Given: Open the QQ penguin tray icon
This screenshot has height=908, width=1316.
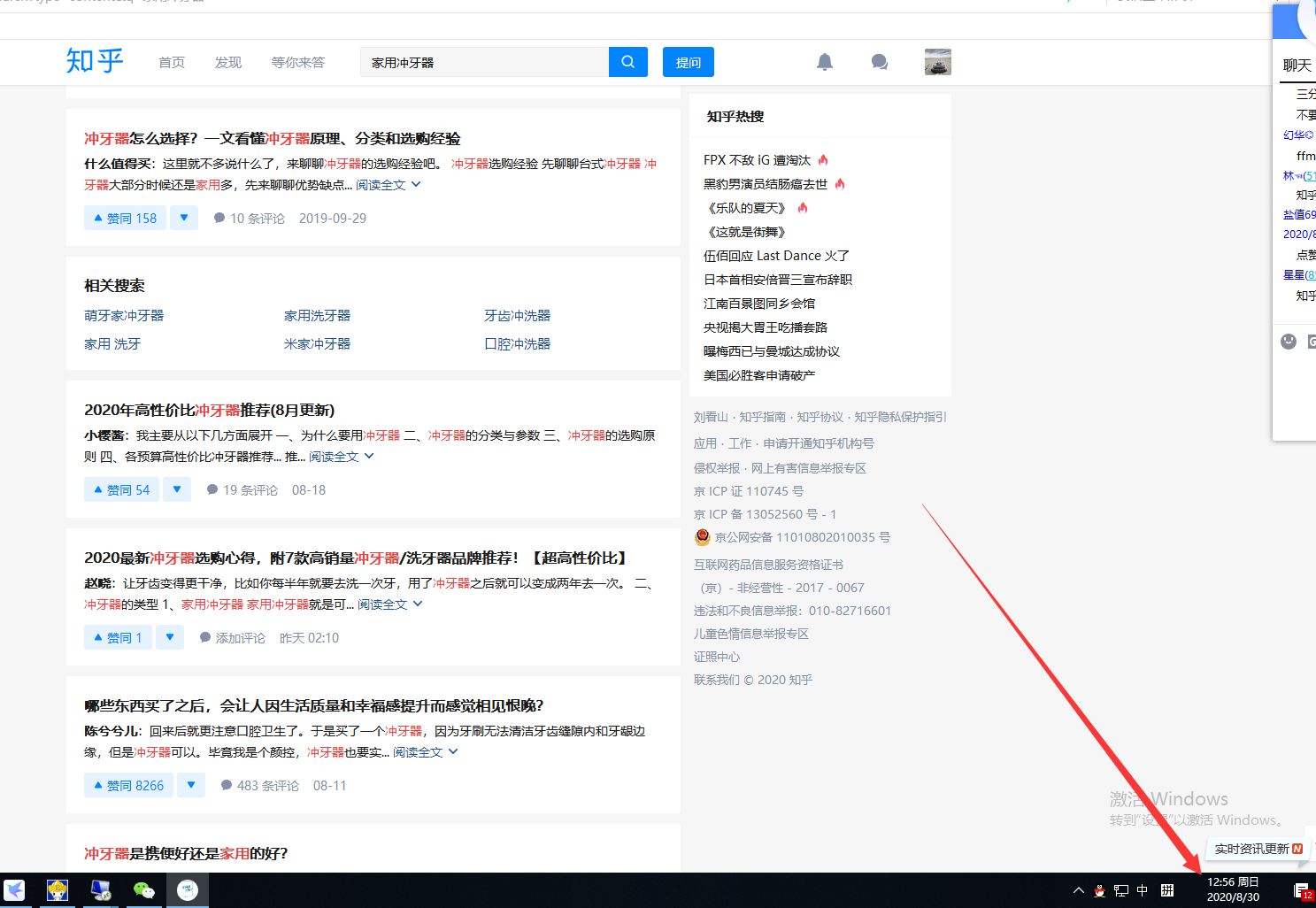Looking at the screenshot, I should point(1099,890).
